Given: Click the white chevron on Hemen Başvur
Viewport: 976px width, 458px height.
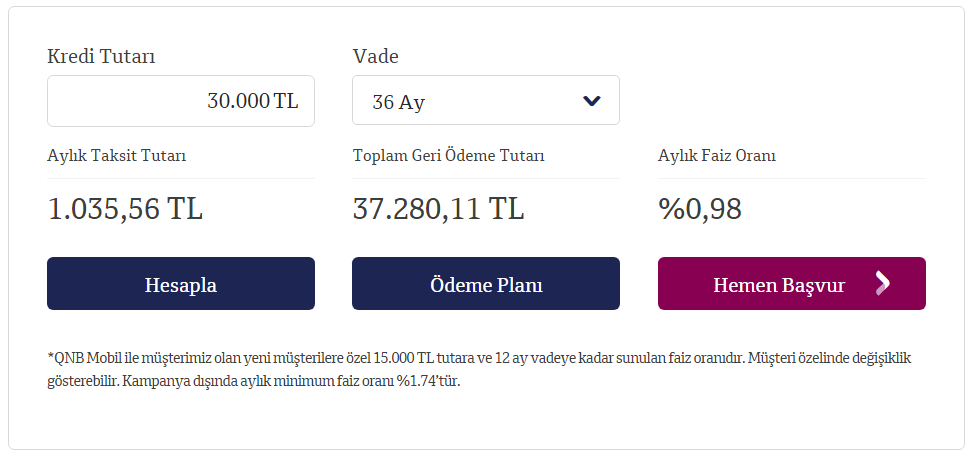Looking at the screenshot, I should (x=883, y=283).
